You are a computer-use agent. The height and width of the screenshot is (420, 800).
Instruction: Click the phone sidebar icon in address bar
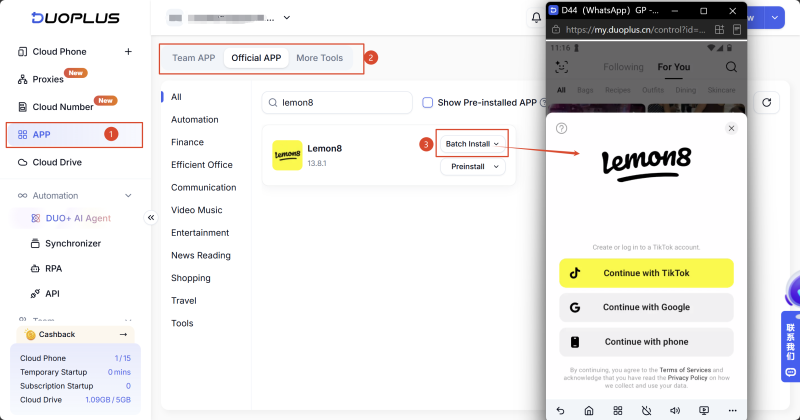(736, 30)
